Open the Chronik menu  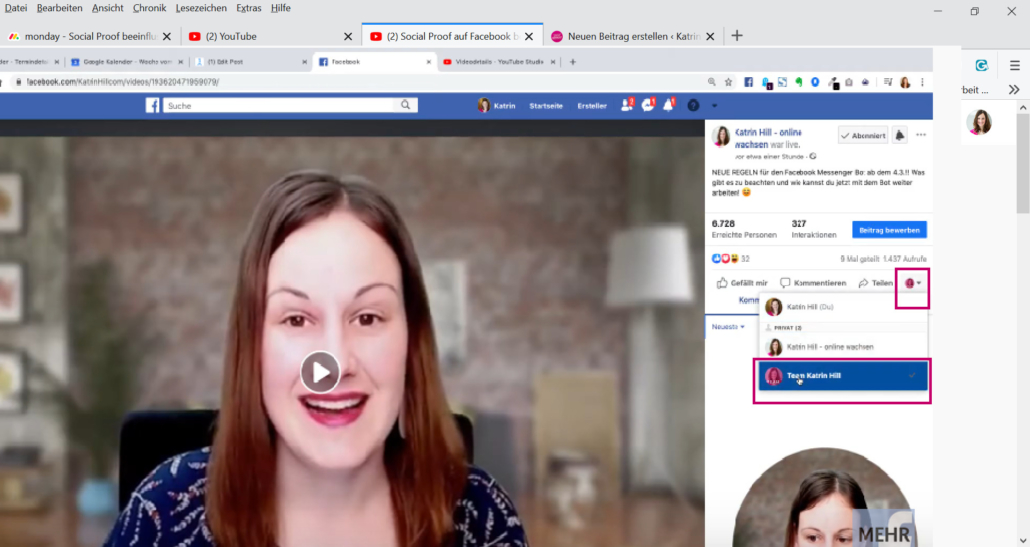[x=150, y=8]
